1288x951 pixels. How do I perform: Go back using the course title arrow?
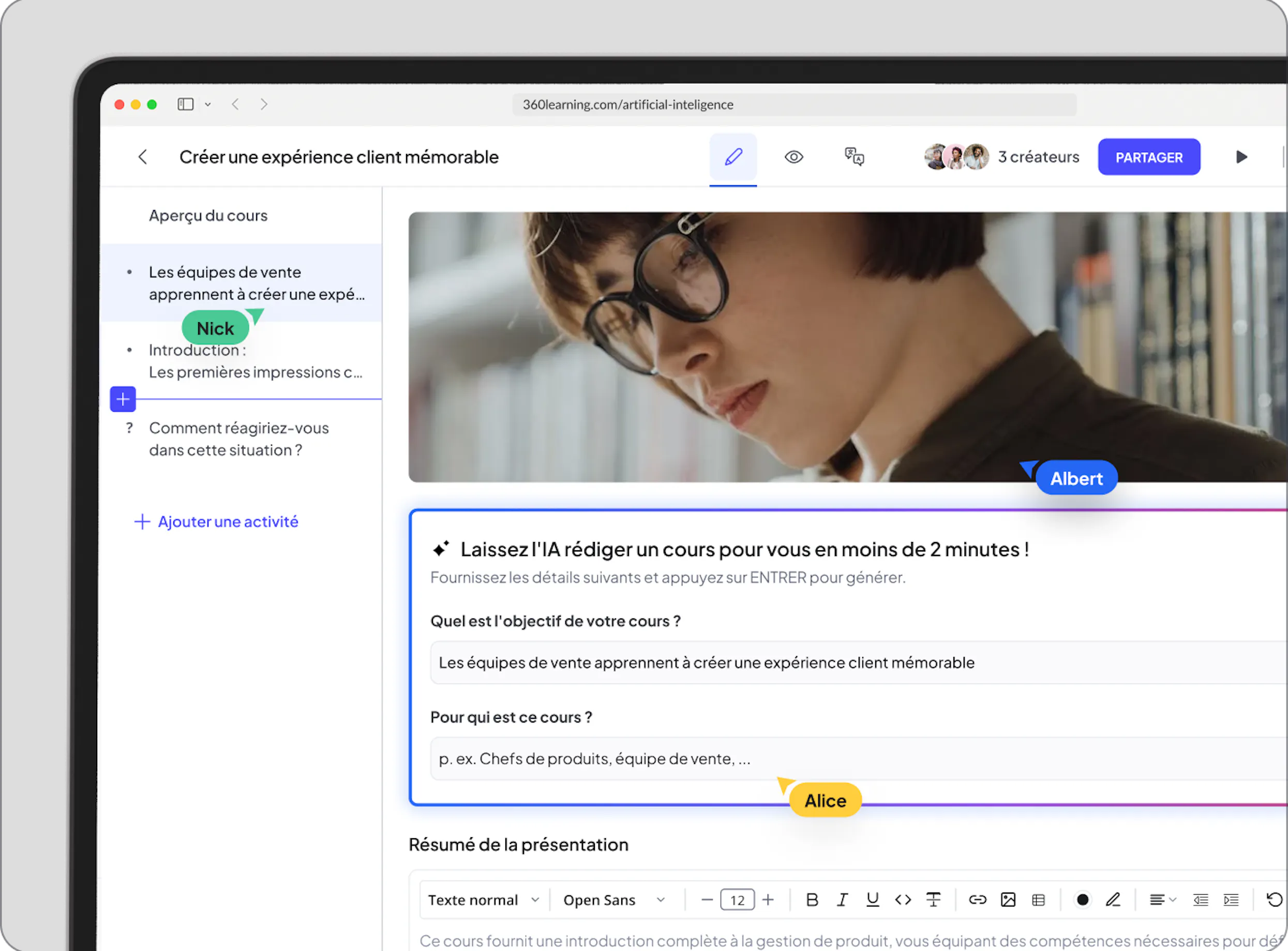click(x=143, y=157)
